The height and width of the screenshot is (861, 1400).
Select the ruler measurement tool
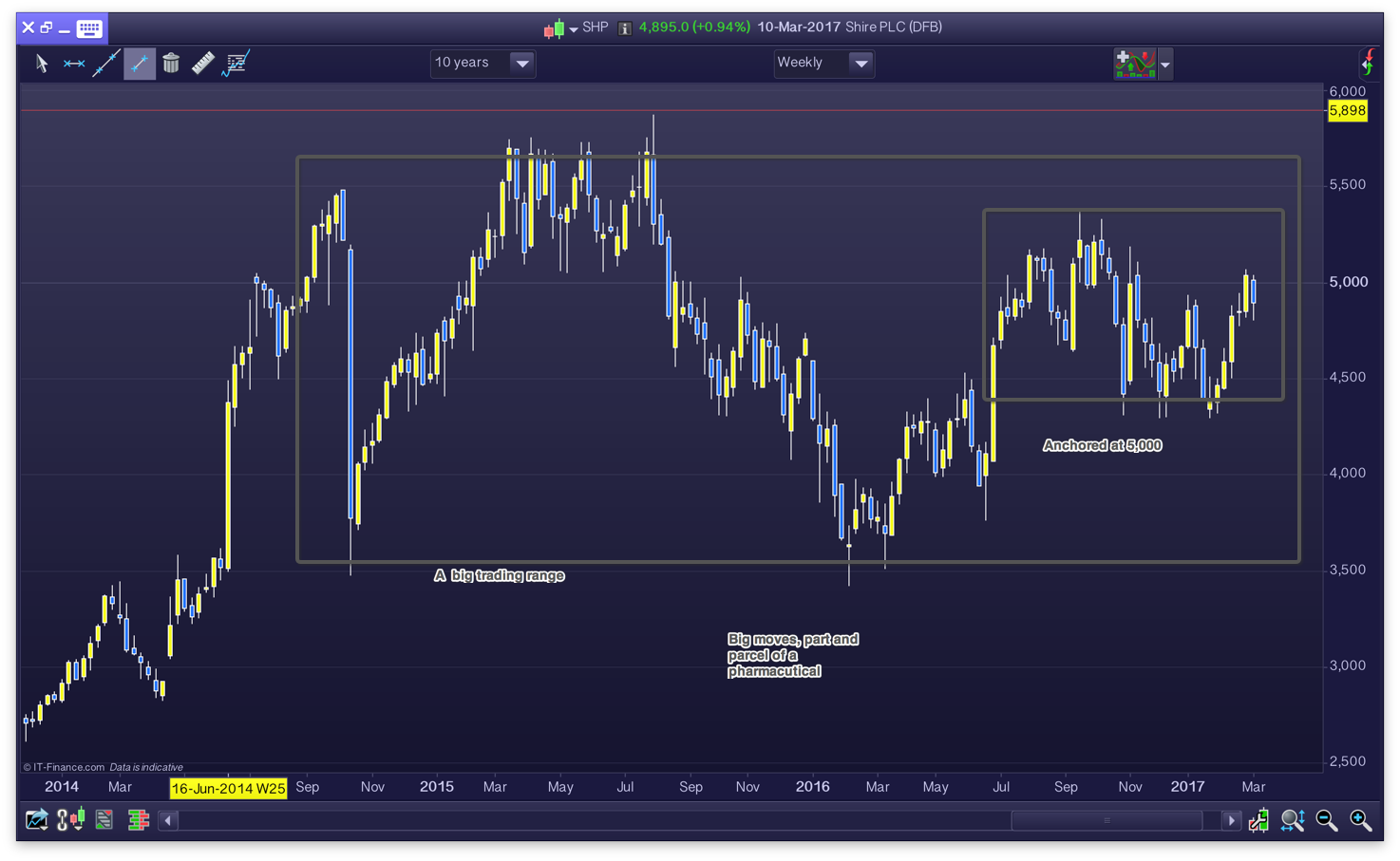pos(203,64)
